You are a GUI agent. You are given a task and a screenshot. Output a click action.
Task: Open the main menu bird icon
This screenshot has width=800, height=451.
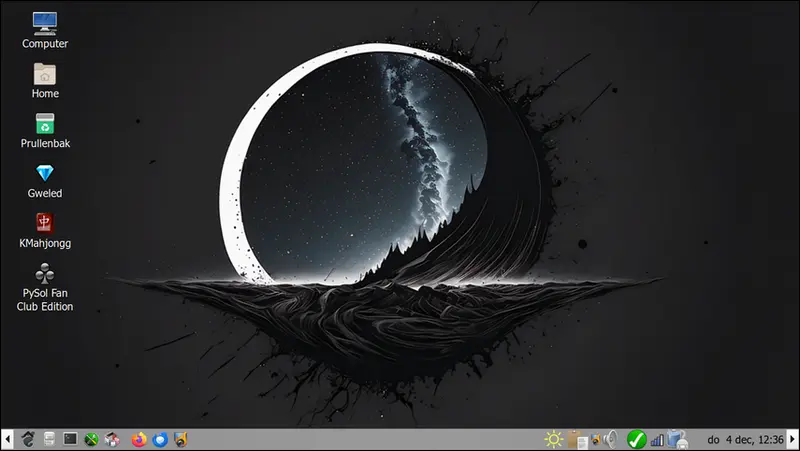(28, 439)
